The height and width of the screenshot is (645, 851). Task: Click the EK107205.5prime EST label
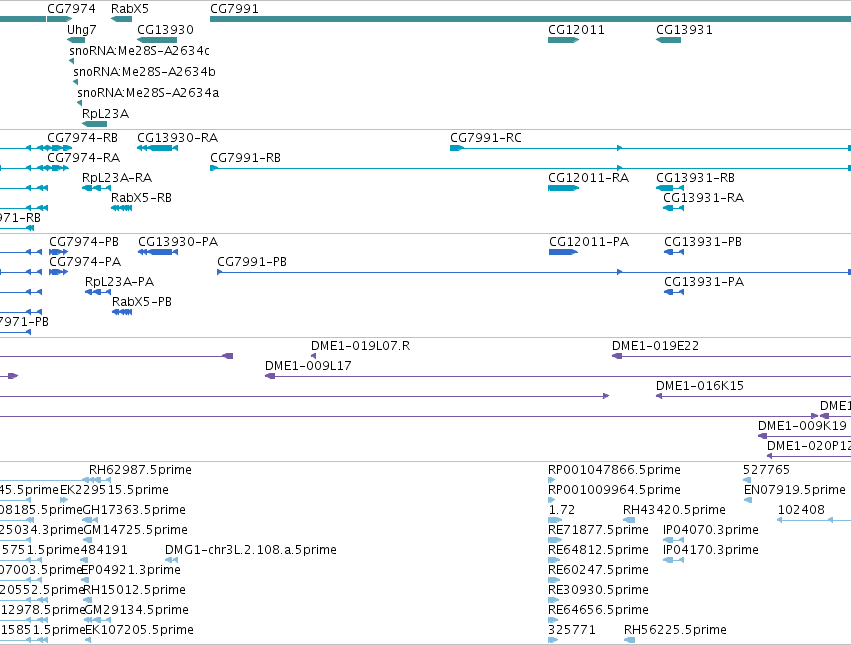click(x=139, y=630)
